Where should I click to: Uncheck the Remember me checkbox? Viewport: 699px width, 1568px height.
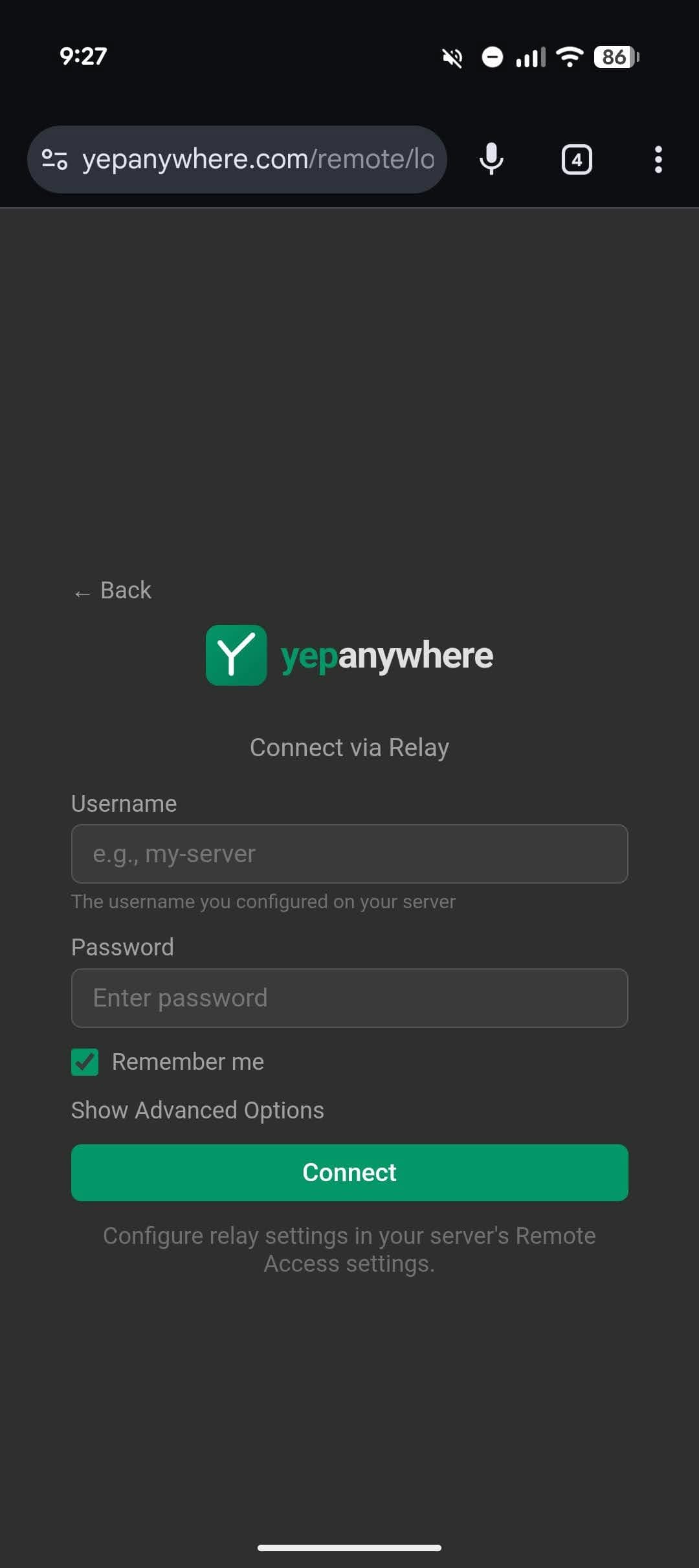click(x=83, y=1061)
